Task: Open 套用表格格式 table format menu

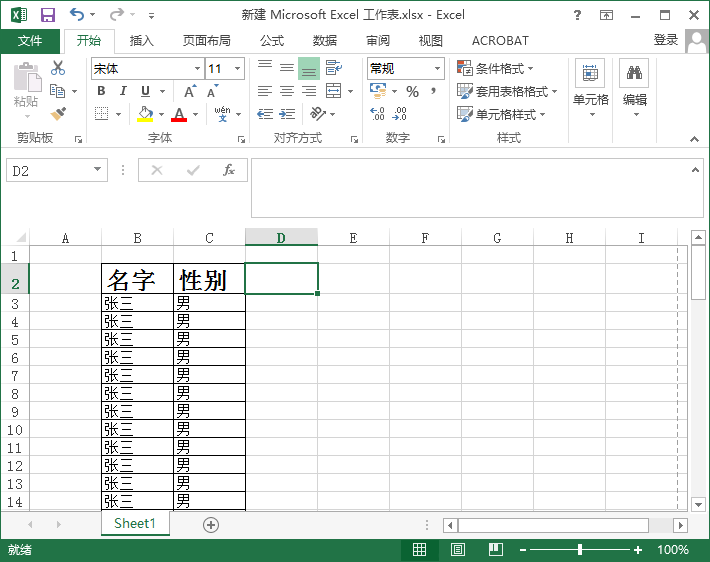Action: point(507,91)
